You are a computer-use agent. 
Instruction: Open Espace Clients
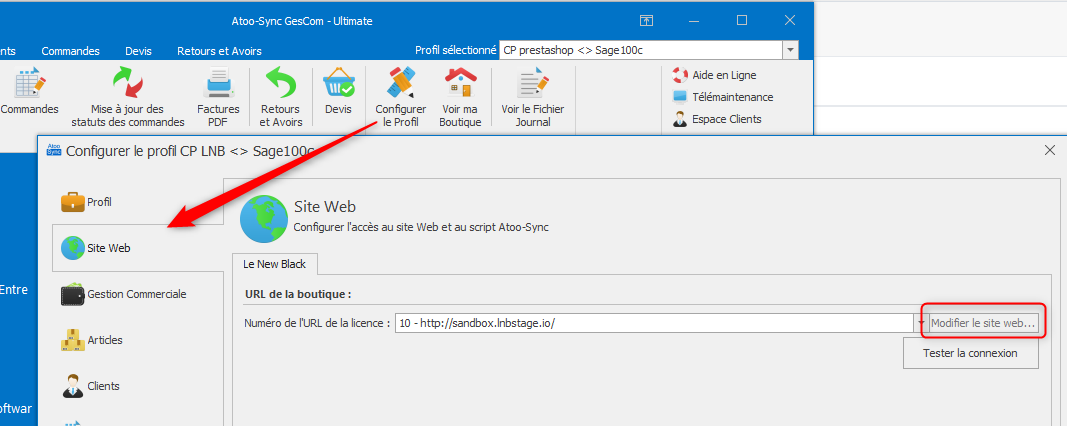tap(717, 119)
